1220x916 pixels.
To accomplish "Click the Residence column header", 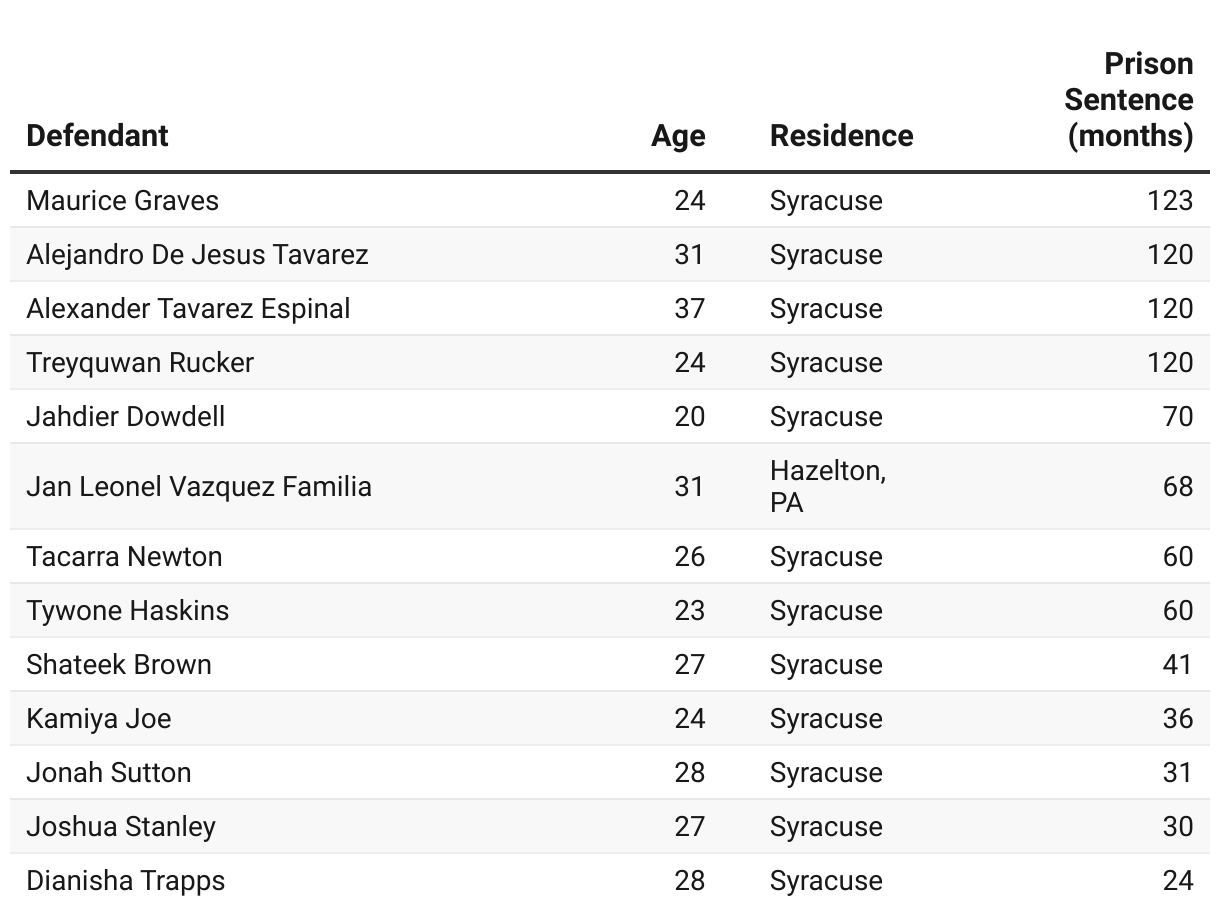I will pos(841,136).
